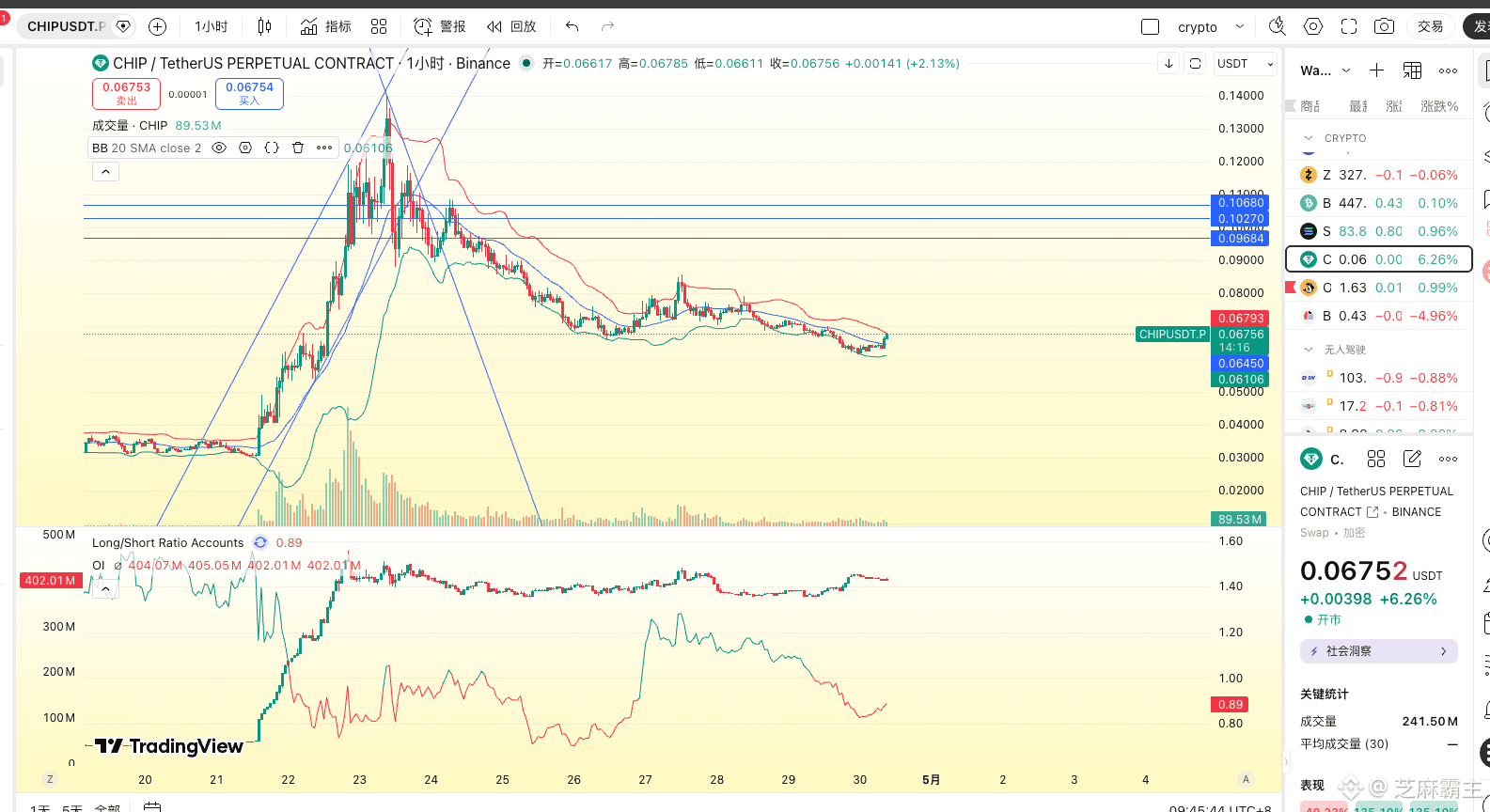This screenshot has width=1490, height=812.
Task: Open the candlestick chart style menu
Action: coord(264,26)
